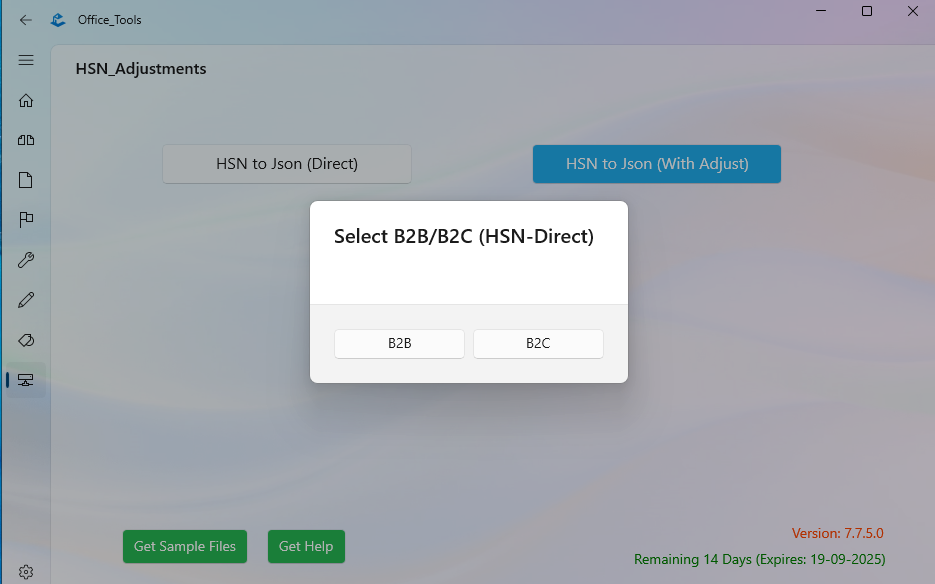The width and height of the screenshot is (935, 584).
Task: Open the Home sidebar icon
Action: (26, 100)
